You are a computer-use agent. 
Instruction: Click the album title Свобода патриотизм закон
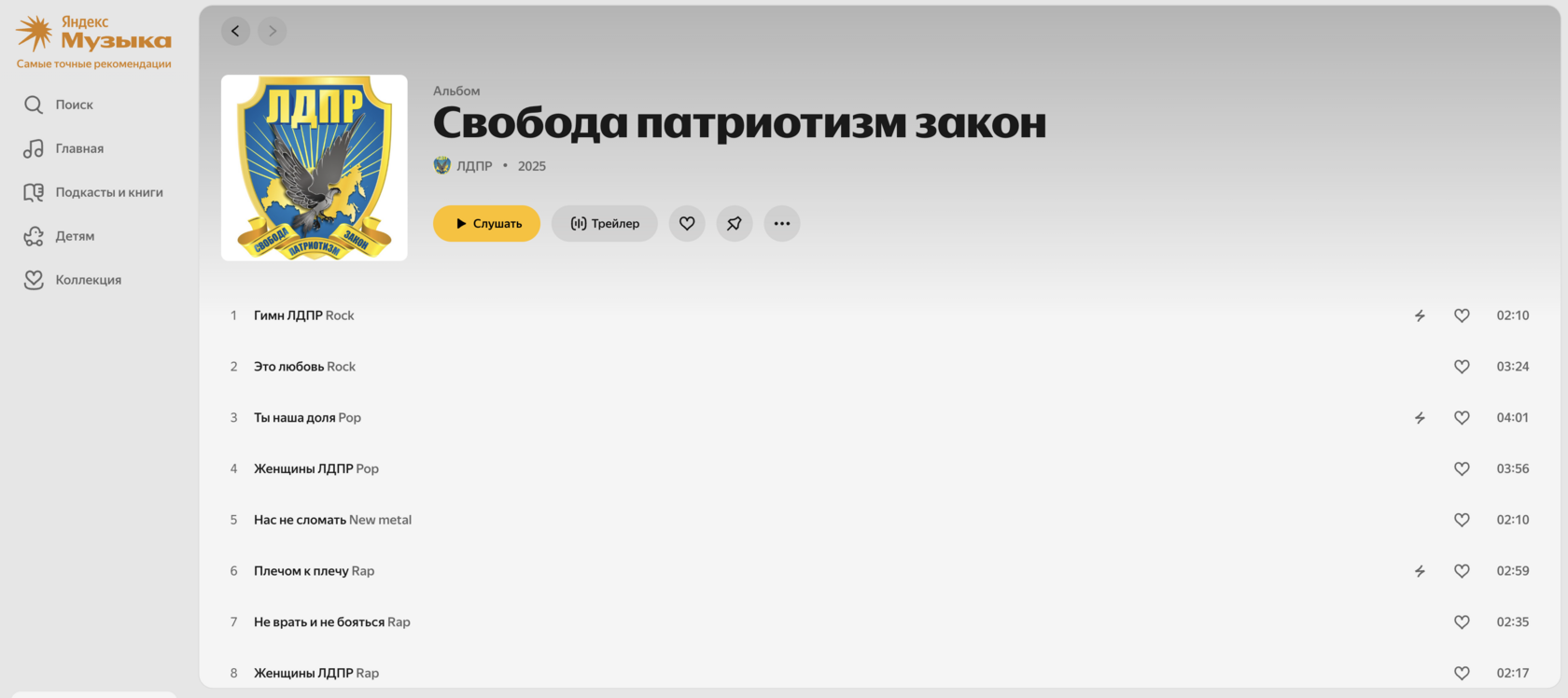(x=739, y=123)
